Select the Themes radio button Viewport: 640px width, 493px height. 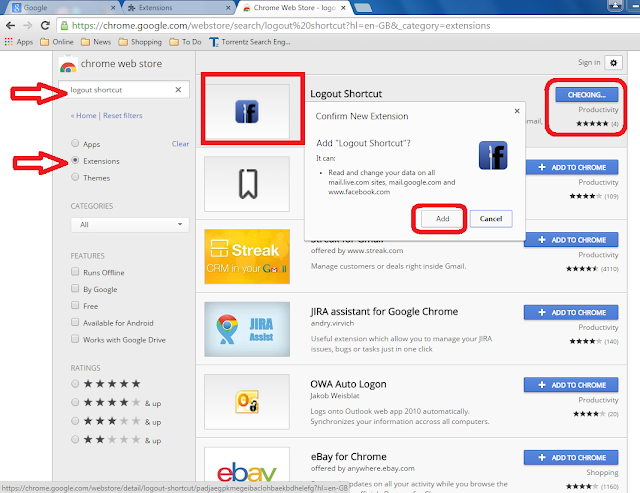[75, 177]
